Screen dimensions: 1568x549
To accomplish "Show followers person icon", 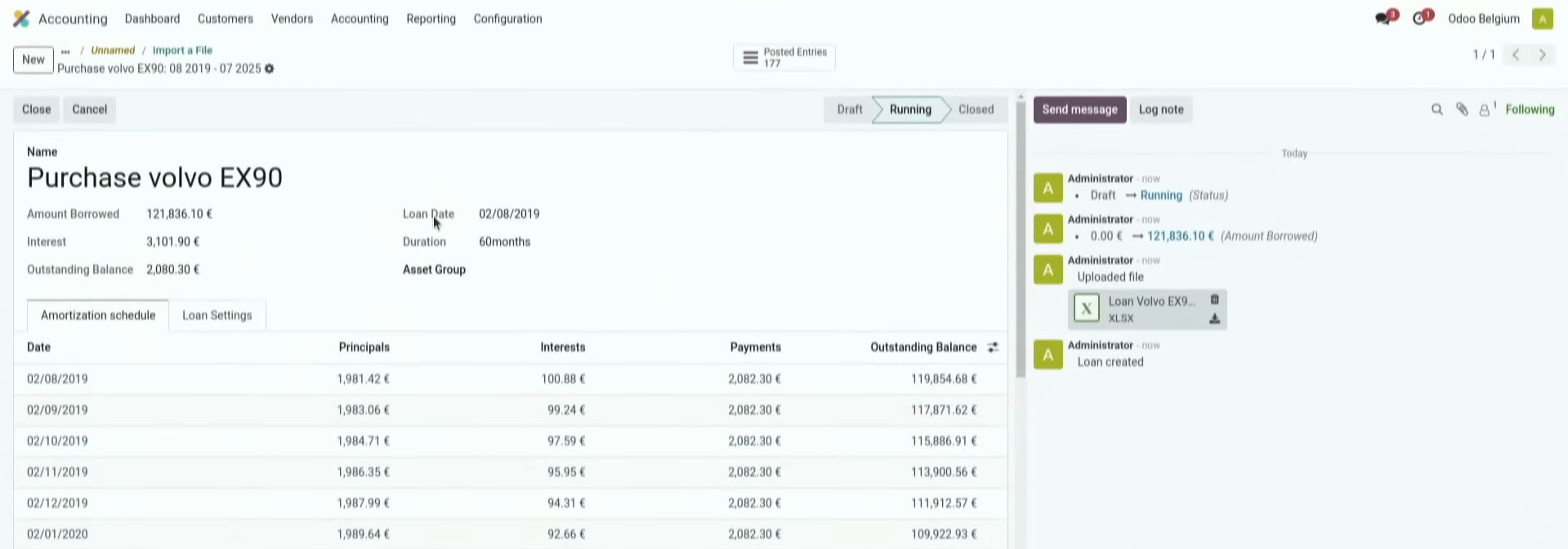I will (x=1487, y=109).
